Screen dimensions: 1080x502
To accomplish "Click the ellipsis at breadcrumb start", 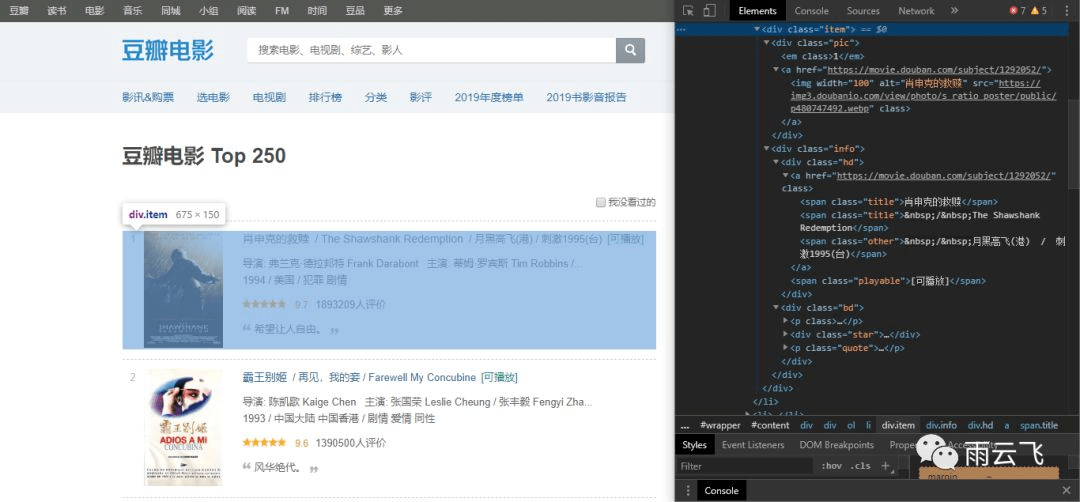I will pyautogui.click(x=685, y=426).
